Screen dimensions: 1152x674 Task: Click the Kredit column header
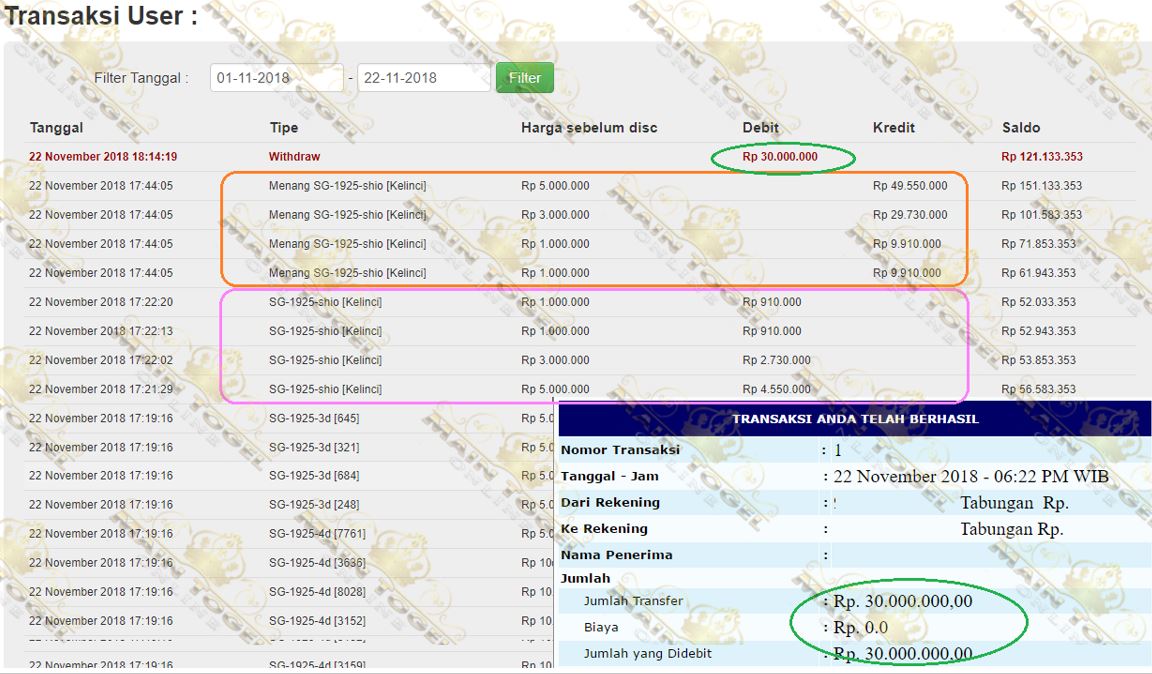click(893, 128)
